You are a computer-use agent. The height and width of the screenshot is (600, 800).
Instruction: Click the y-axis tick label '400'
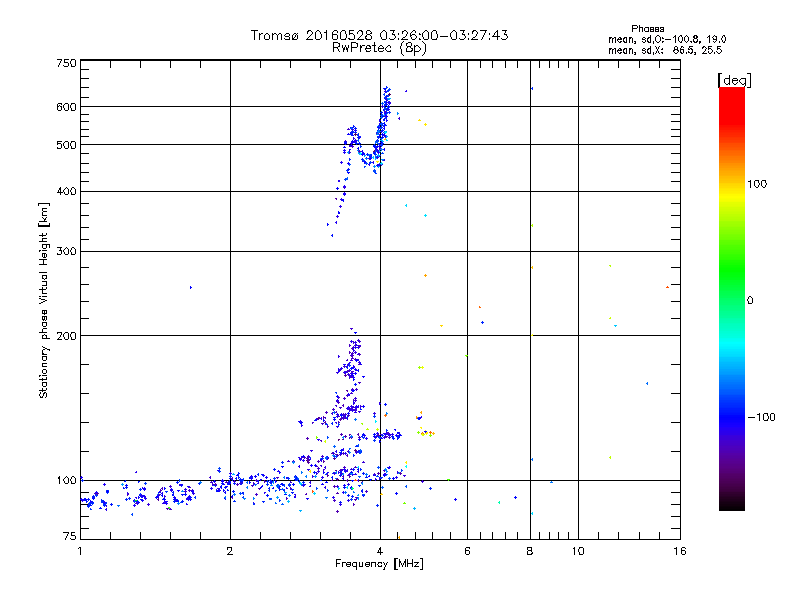click(x=66, y=192)
